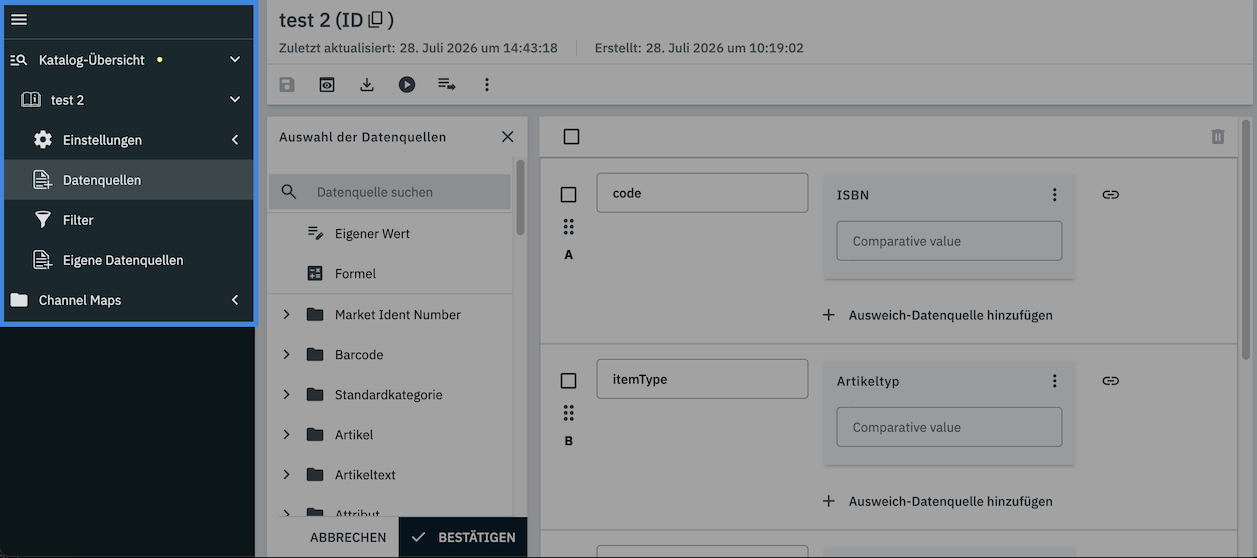The image size is (1257, 558).
Task: Open ISBN data source options menu
Action: pyautogui.click(x=1054, y=195)
